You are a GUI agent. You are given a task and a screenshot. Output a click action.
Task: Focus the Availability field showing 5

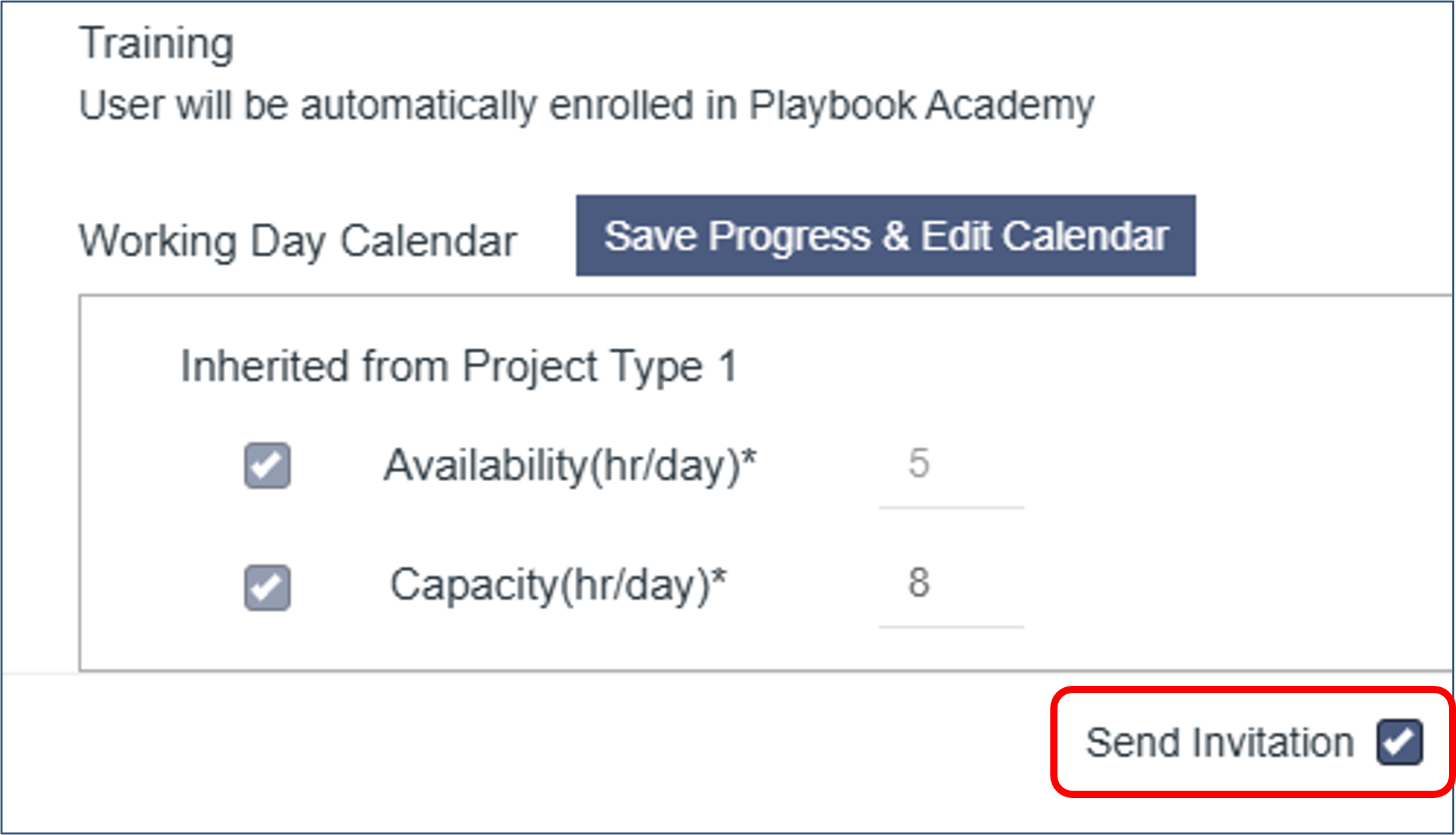click(951, 464)
